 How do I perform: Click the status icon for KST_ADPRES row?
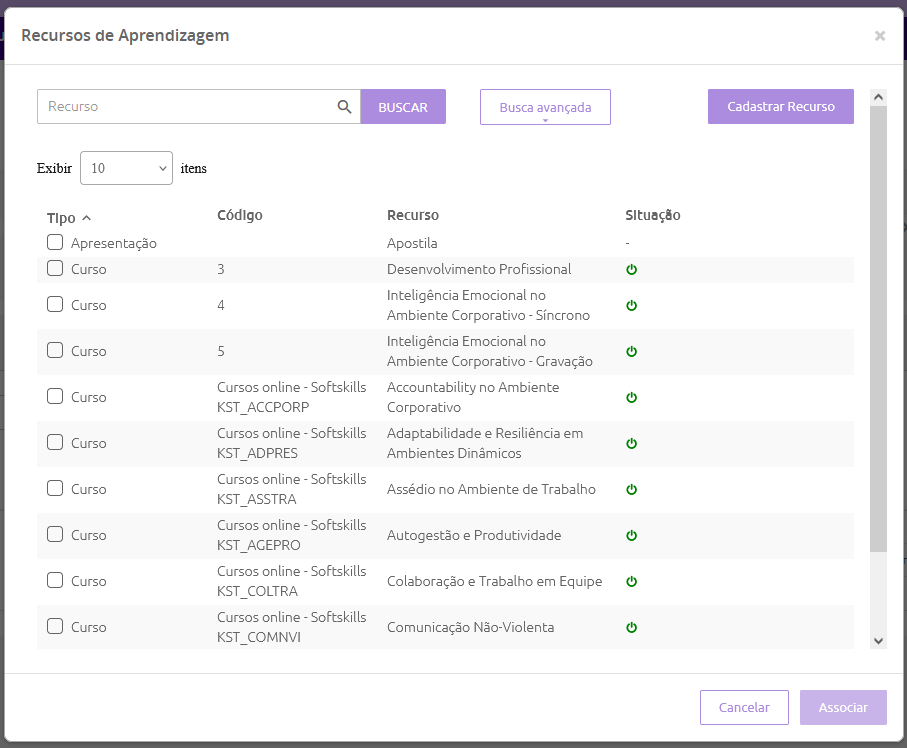(x=632, y=444)
